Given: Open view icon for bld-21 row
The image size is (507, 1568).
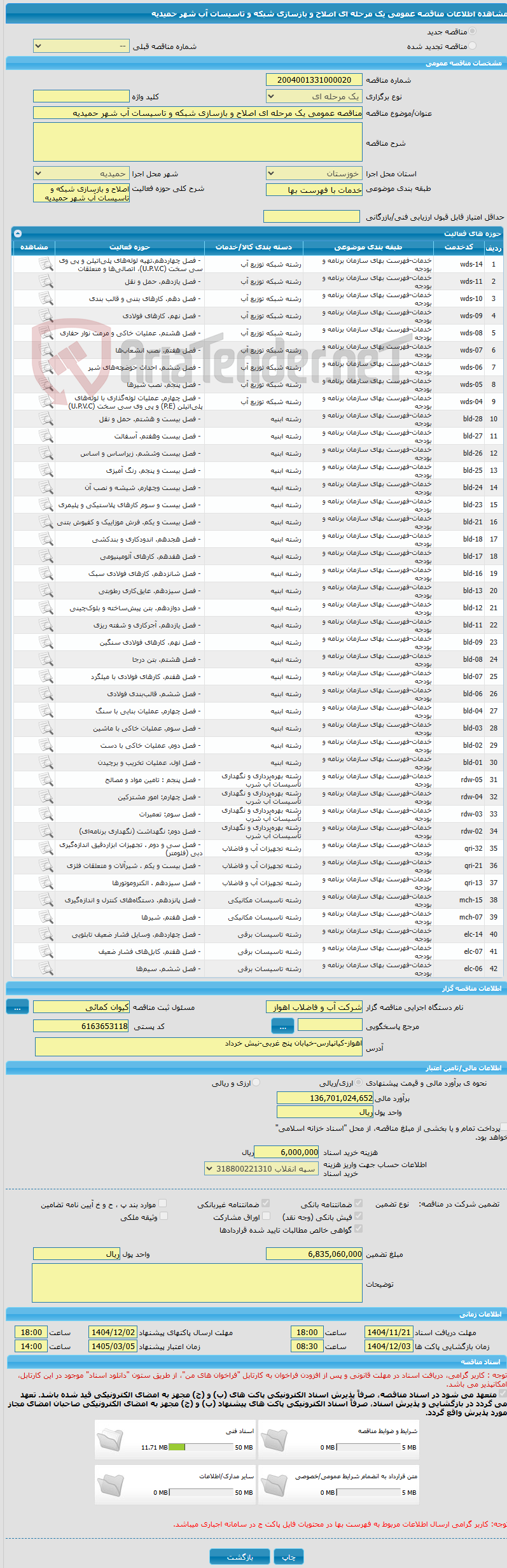Looking at the screenshot, I should 46,522.
